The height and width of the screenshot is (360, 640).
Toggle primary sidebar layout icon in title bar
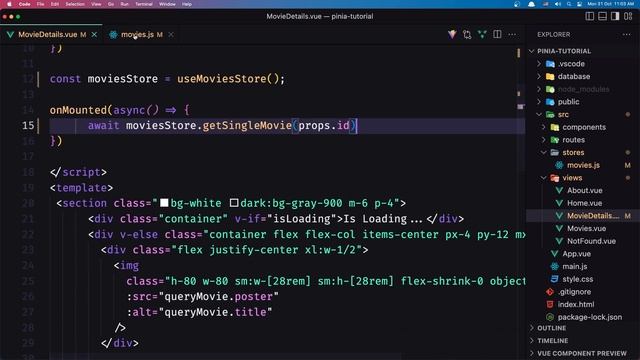589,16
